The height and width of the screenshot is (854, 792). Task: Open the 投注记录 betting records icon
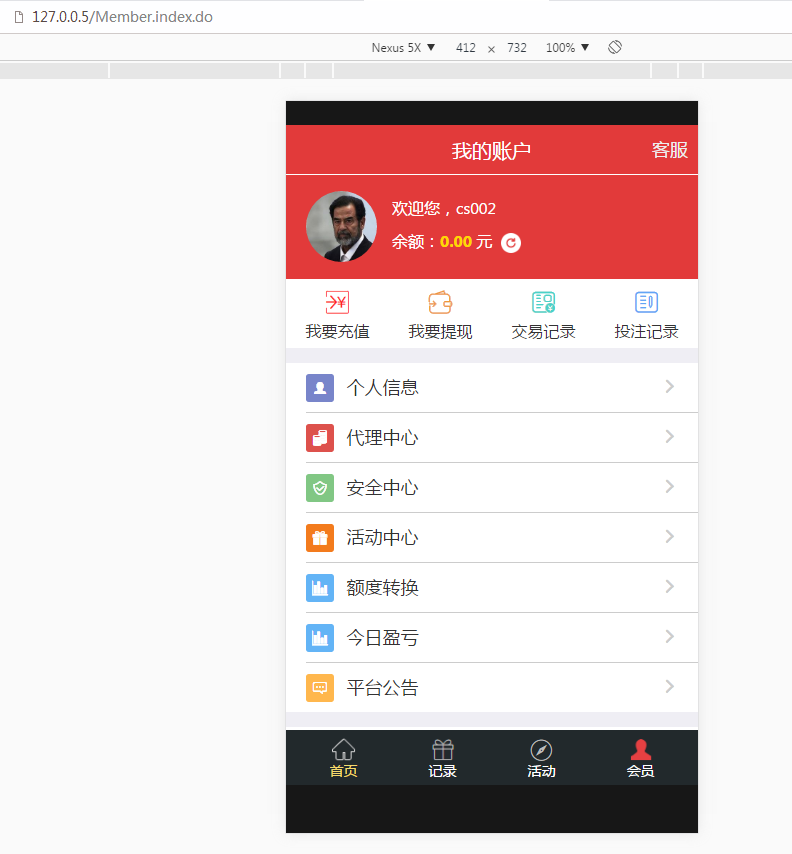pos(646,303)
